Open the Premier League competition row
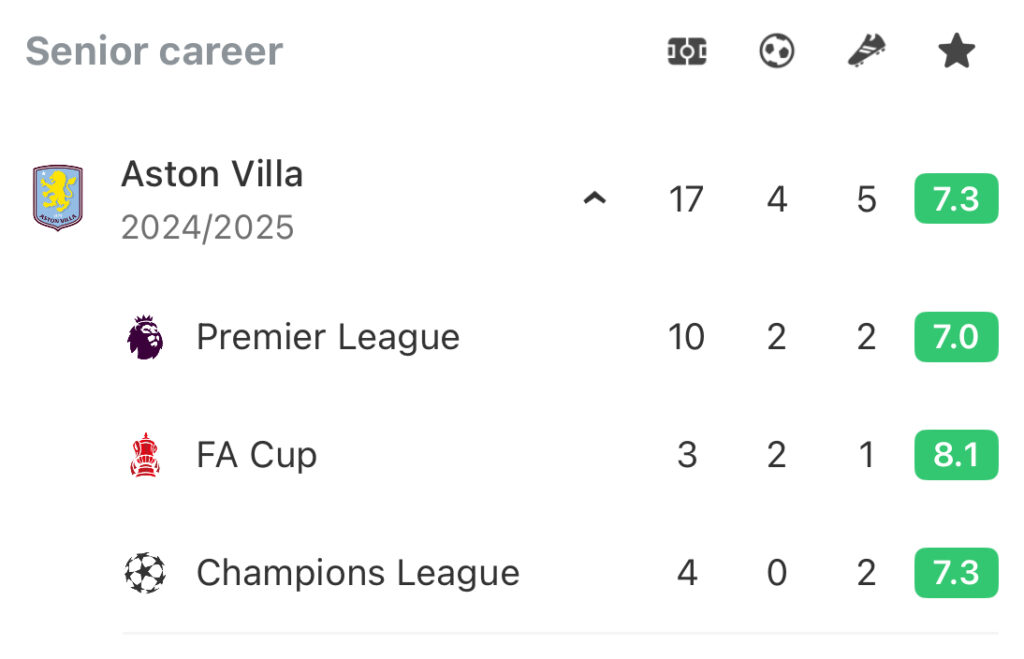1024x659 pixels. 560,337
